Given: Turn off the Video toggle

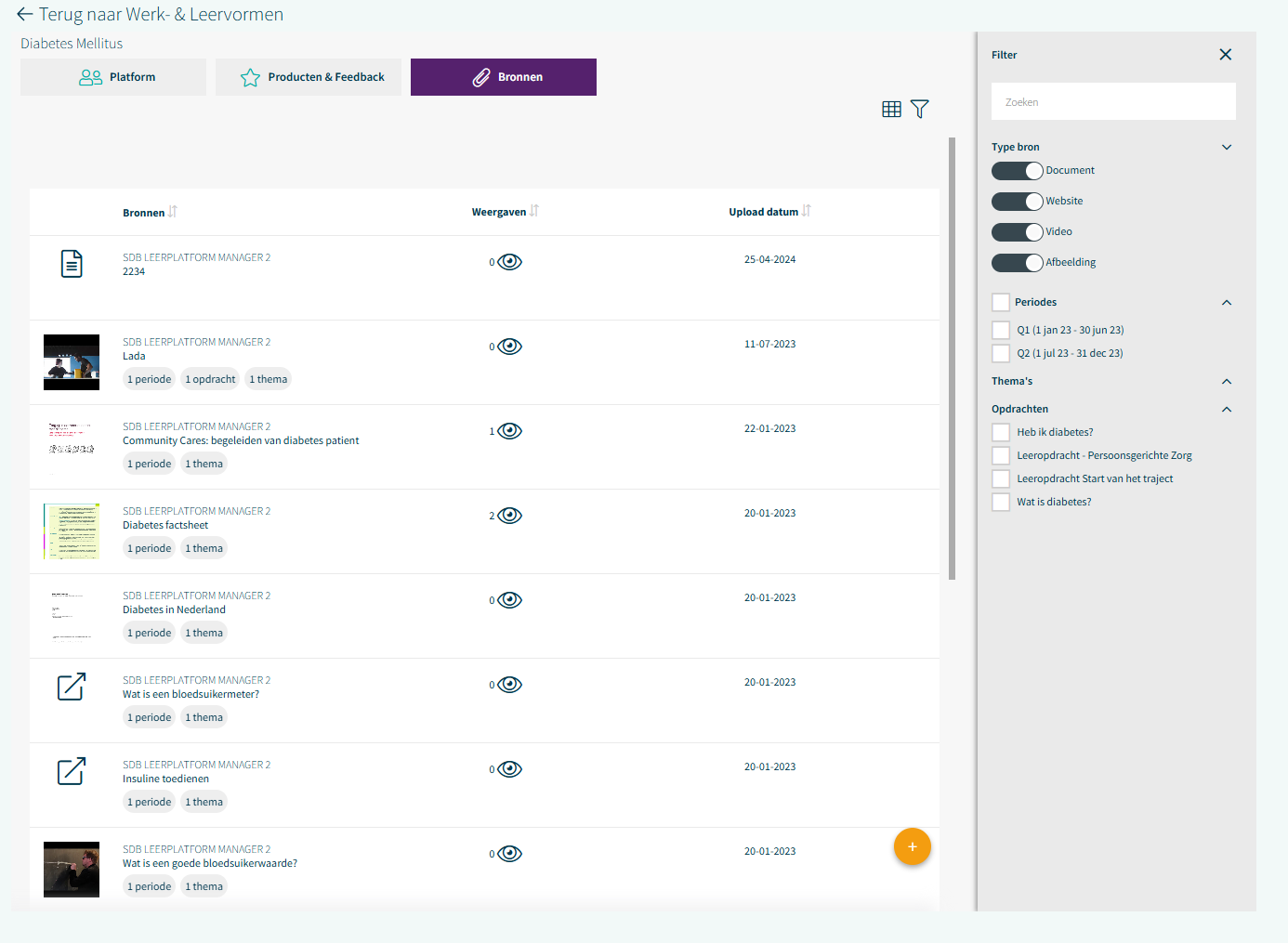Looking at the screenshot, I should 1017,232.
